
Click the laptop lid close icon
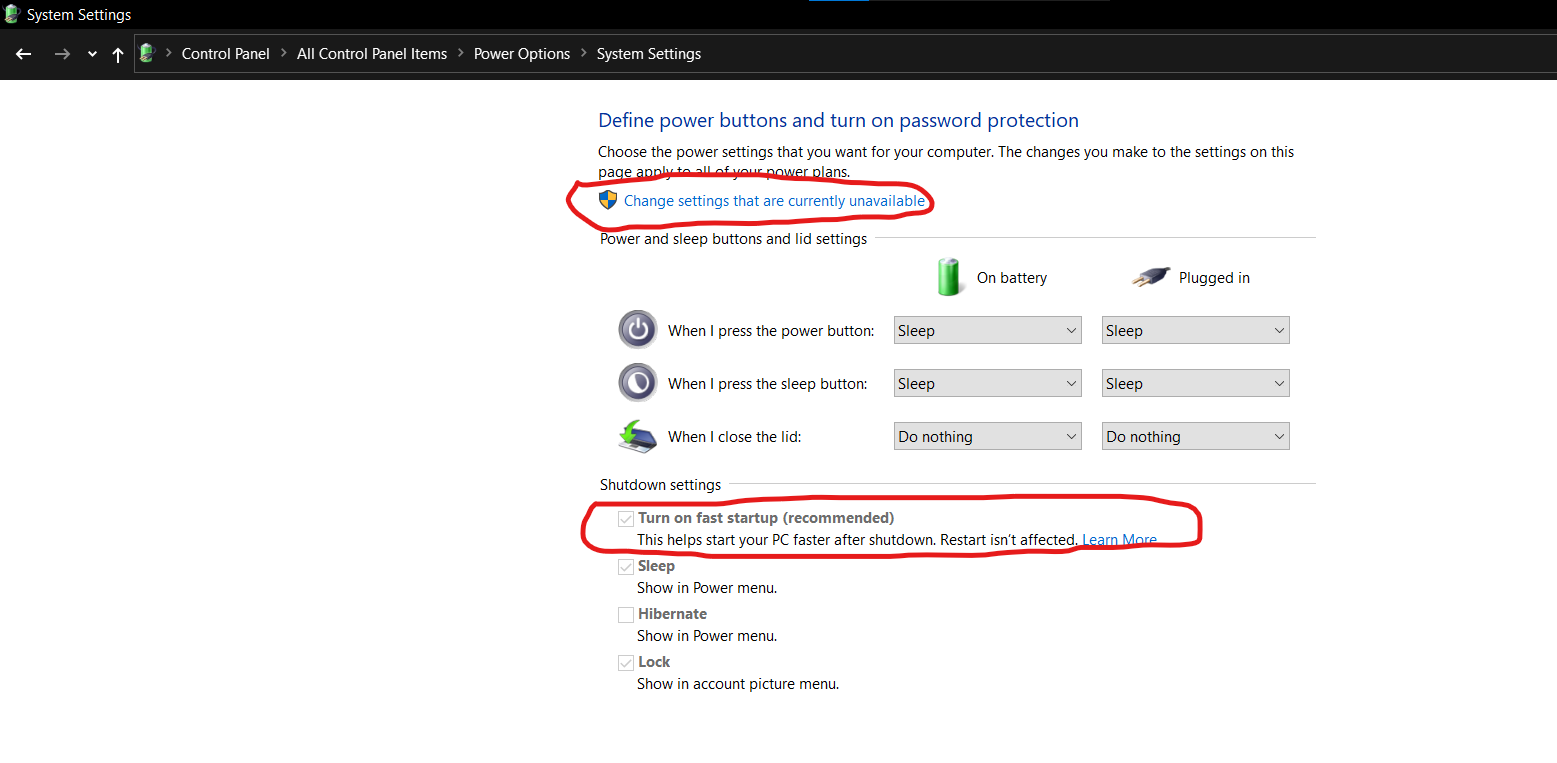[637, 436]
